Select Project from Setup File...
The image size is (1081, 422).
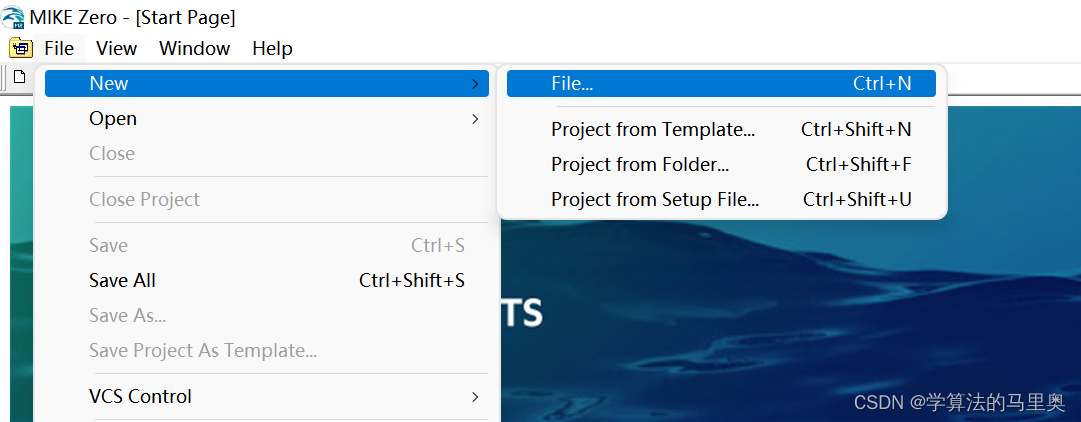pos(655,200)
